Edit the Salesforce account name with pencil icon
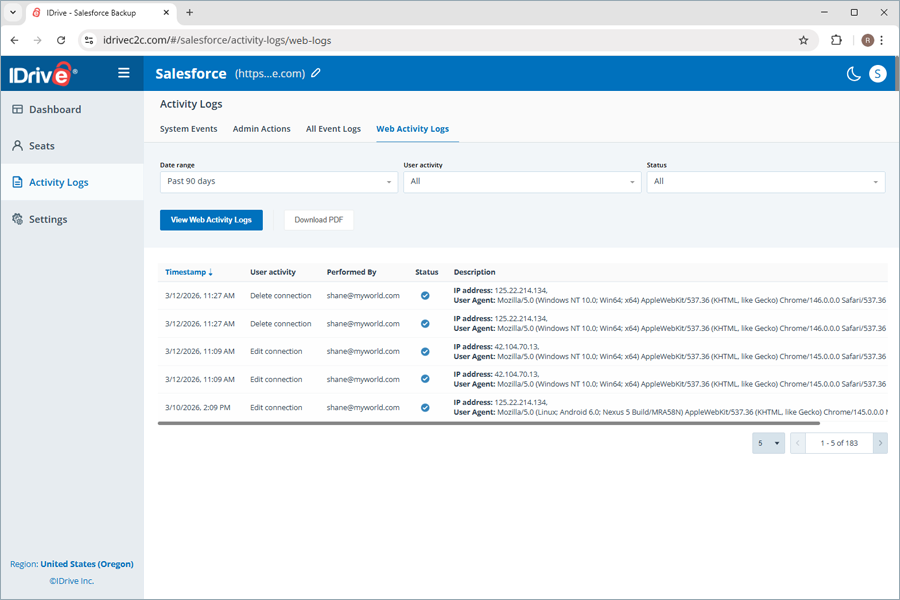This screenshot has width=900, height=600. point(316,73)
